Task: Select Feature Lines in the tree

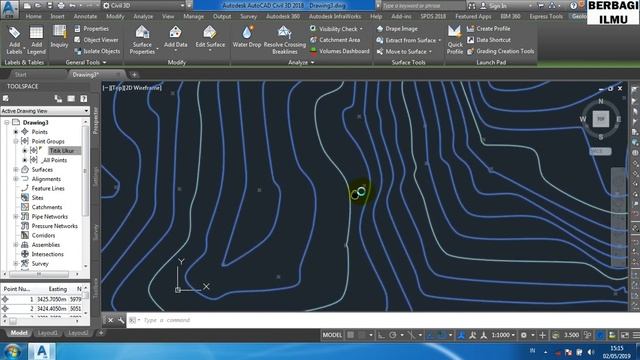Action: [48, 188]
